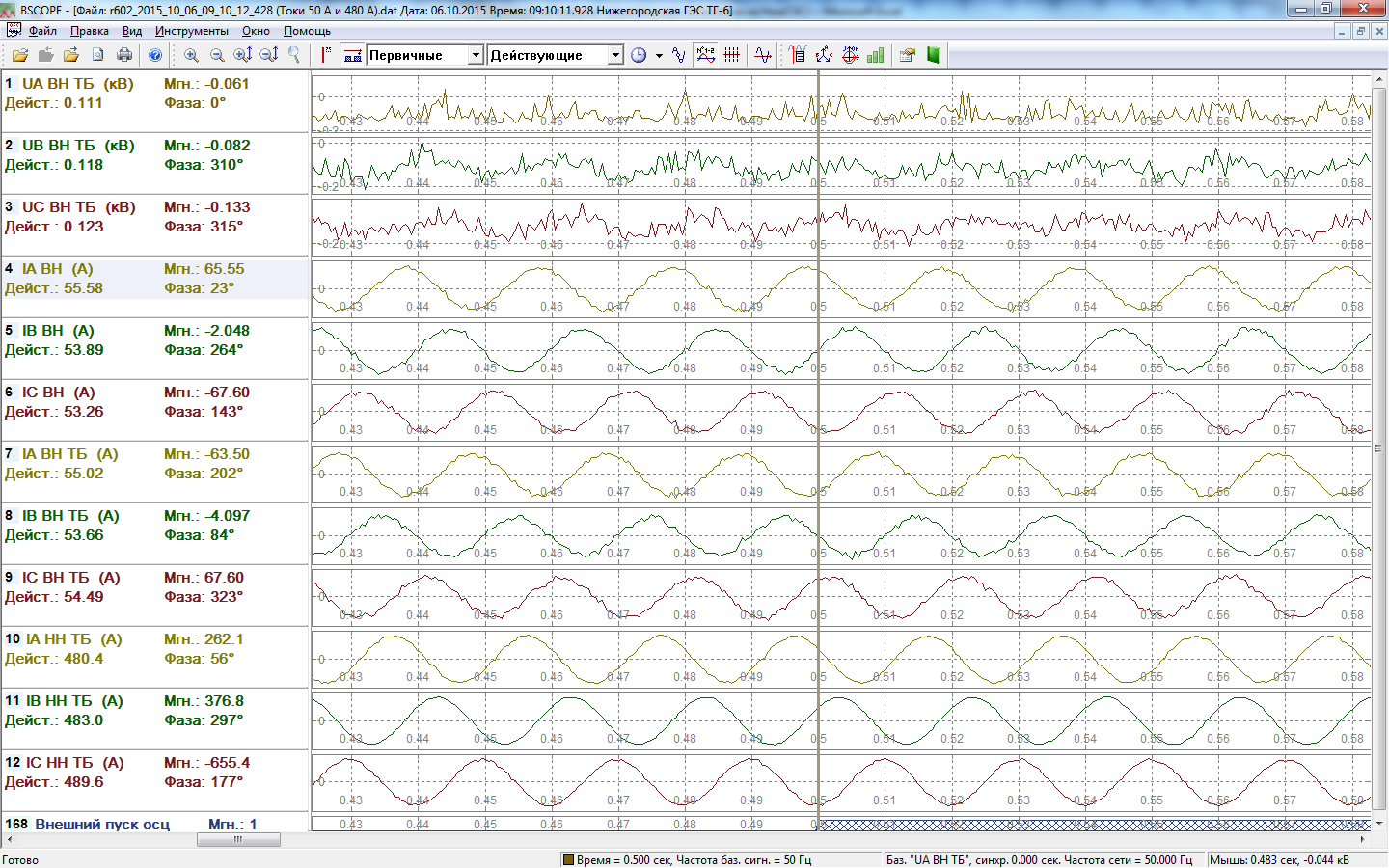Viewport: 1389px width, 868px height.
Task: Toggle the red vertical cursor marker button
Action: click(326, 55)
